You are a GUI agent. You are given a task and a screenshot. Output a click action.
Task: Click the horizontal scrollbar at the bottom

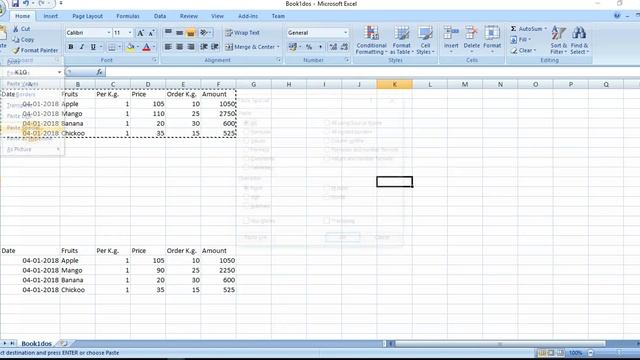[x=500, y=344]
